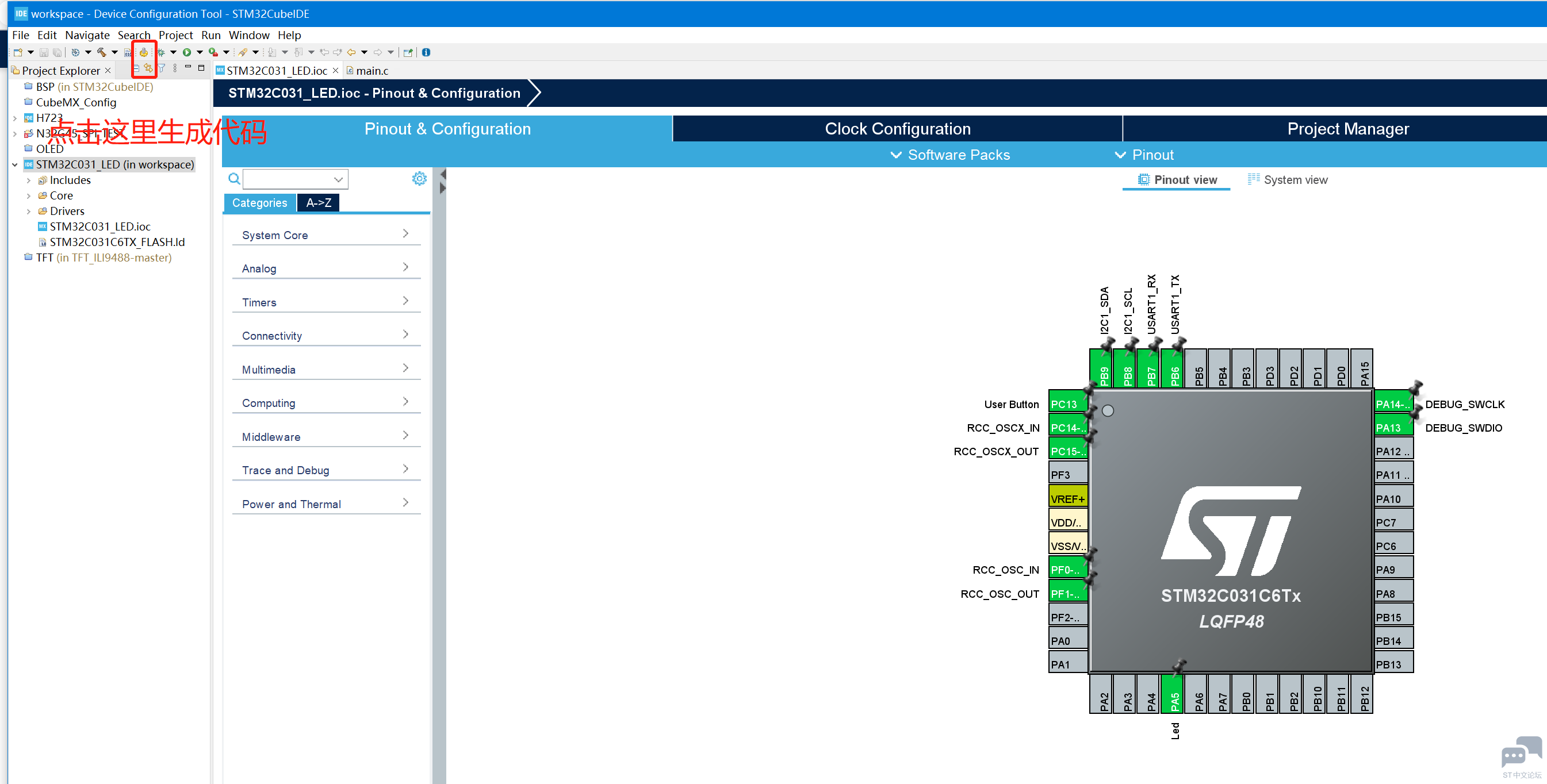
Task: Expand the Includes tree node
Action: (28, 180)
